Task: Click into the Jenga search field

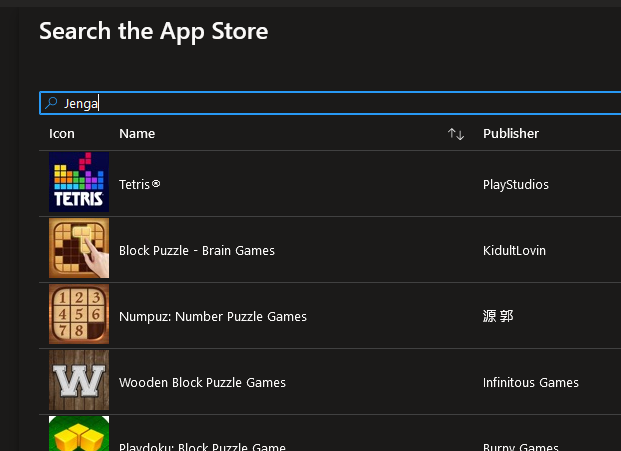Action: click(330, 103)
